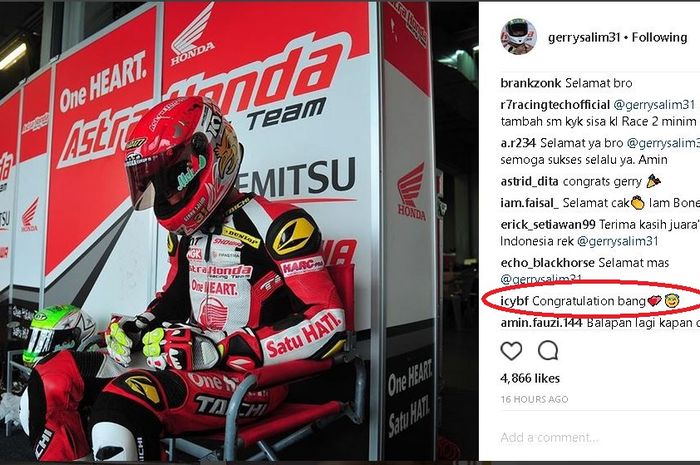Open the 4,866 likes list
The width and height of the screenshot is (700, 465).
coord(530,378)
